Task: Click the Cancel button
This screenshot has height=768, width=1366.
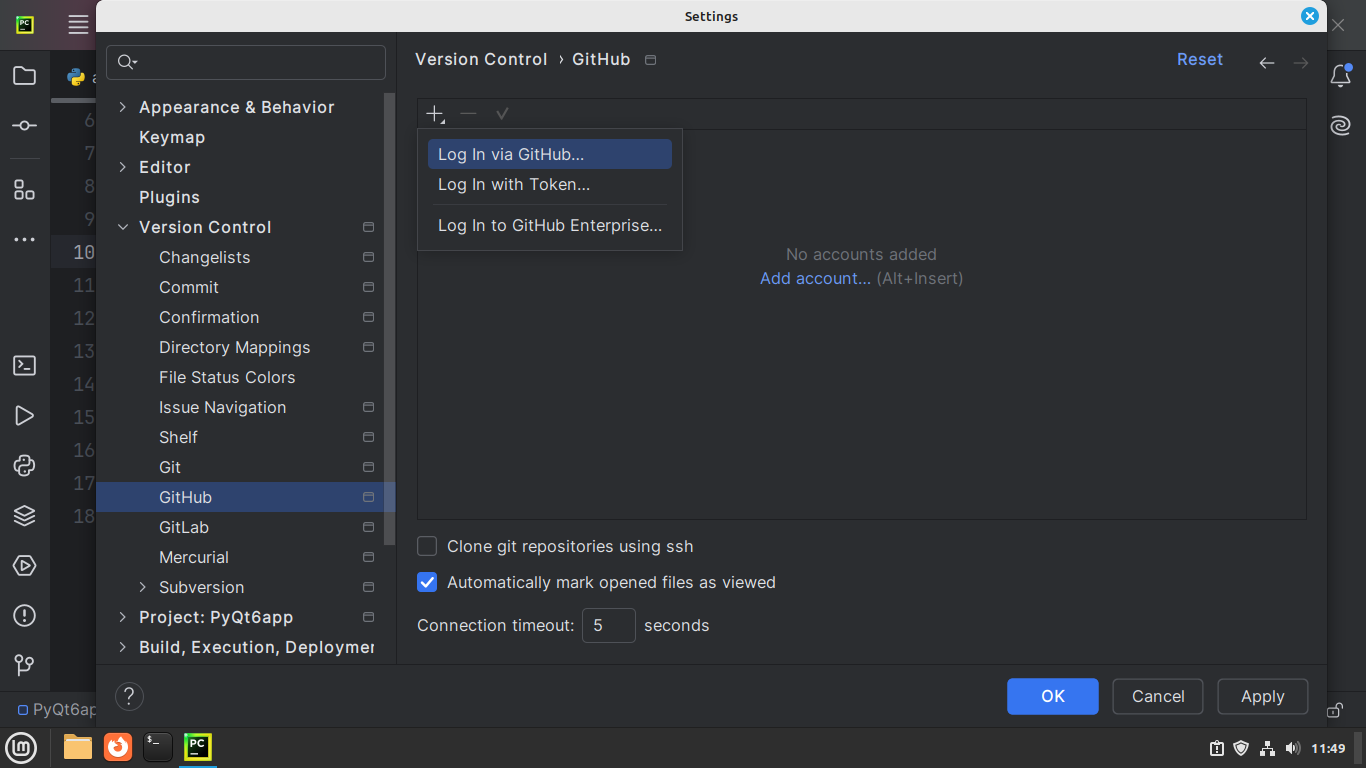Action: pos(1158,696)
